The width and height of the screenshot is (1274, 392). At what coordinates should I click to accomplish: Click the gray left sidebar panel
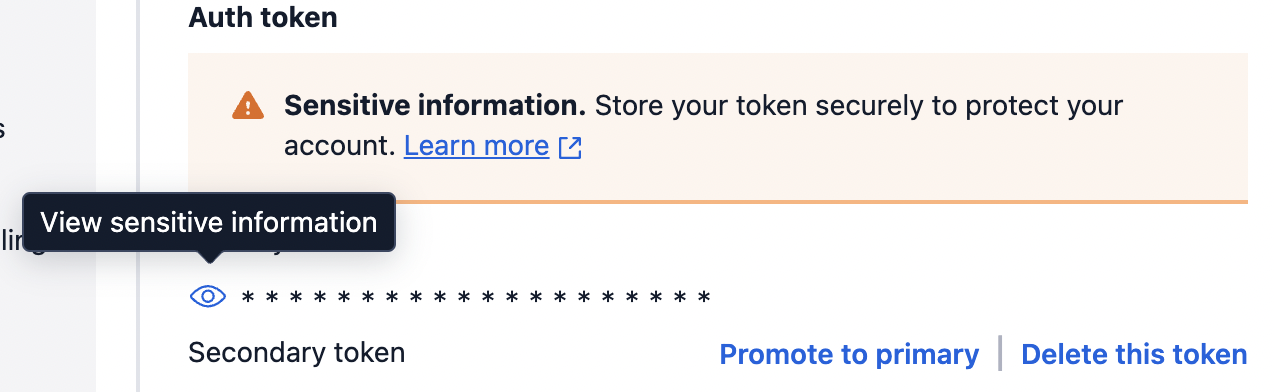pos(48,196)
